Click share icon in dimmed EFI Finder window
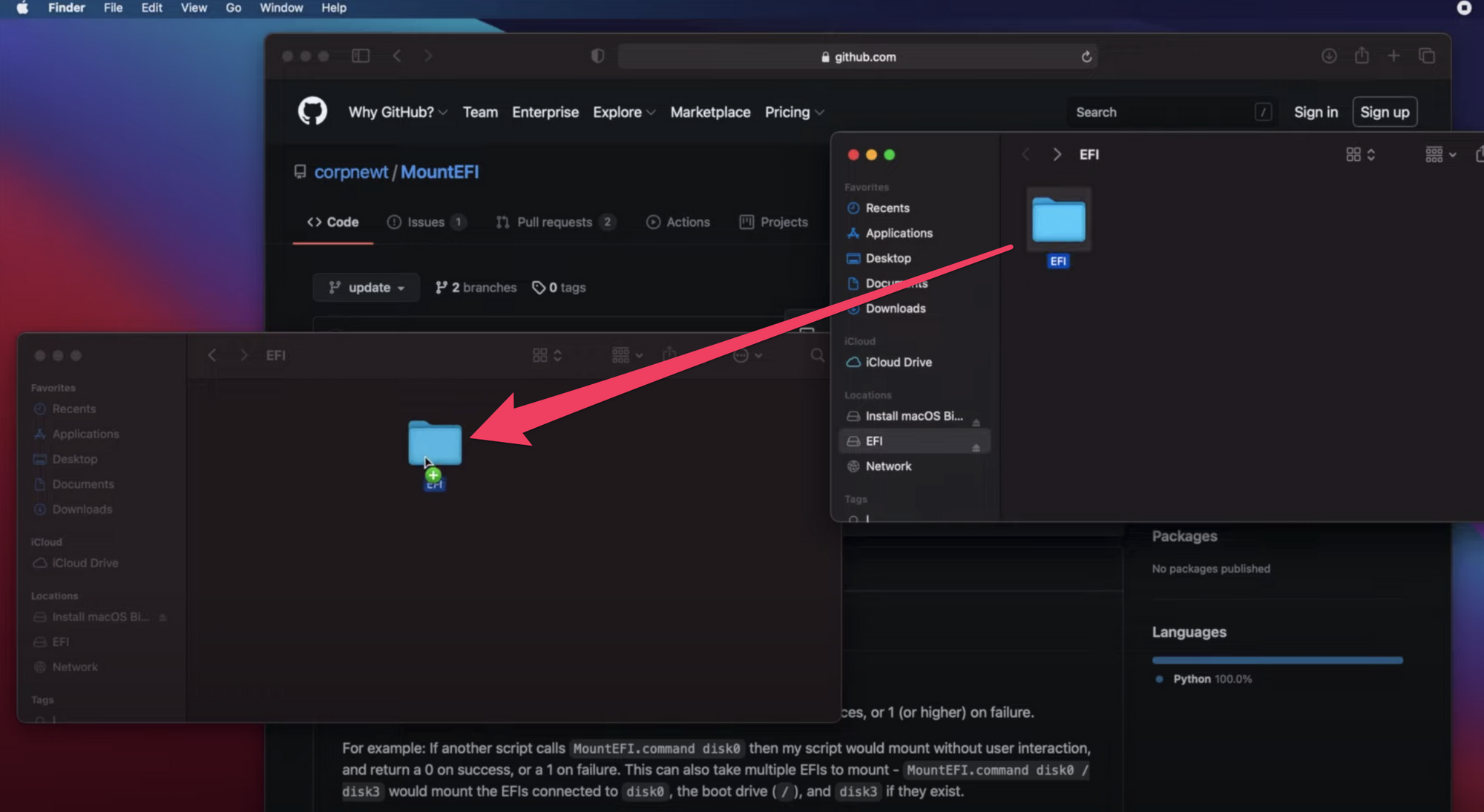The image size is (1484, 812). [x=669, y=354]
